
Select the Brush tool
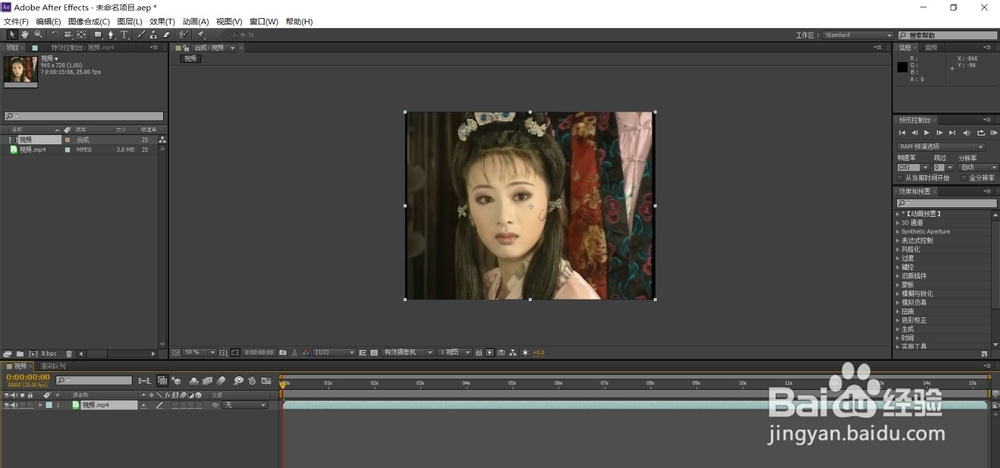[x=141, y=34]
